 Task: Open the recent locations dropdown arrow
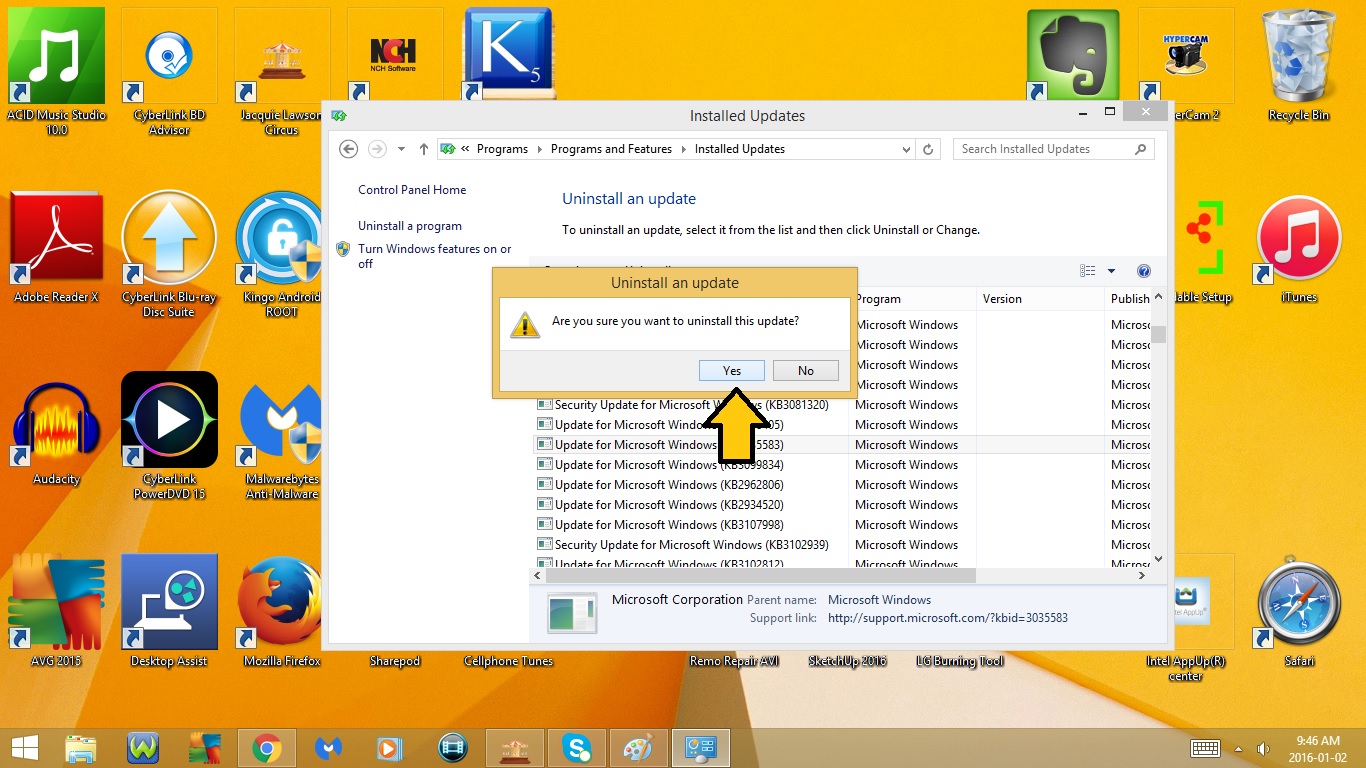click(x=401, y=149)
